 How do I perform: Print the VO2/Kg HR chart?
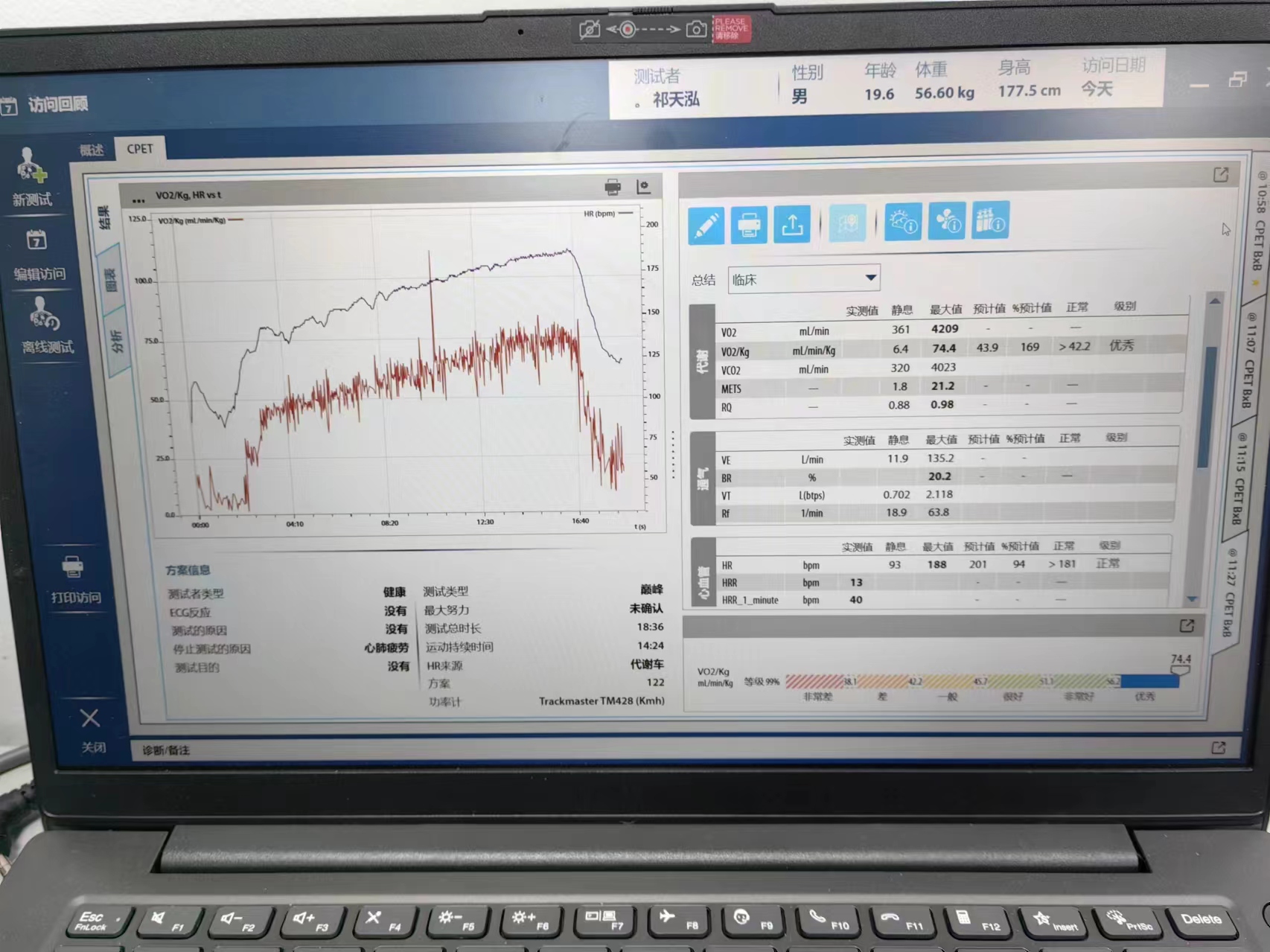[x=613, y=187]
